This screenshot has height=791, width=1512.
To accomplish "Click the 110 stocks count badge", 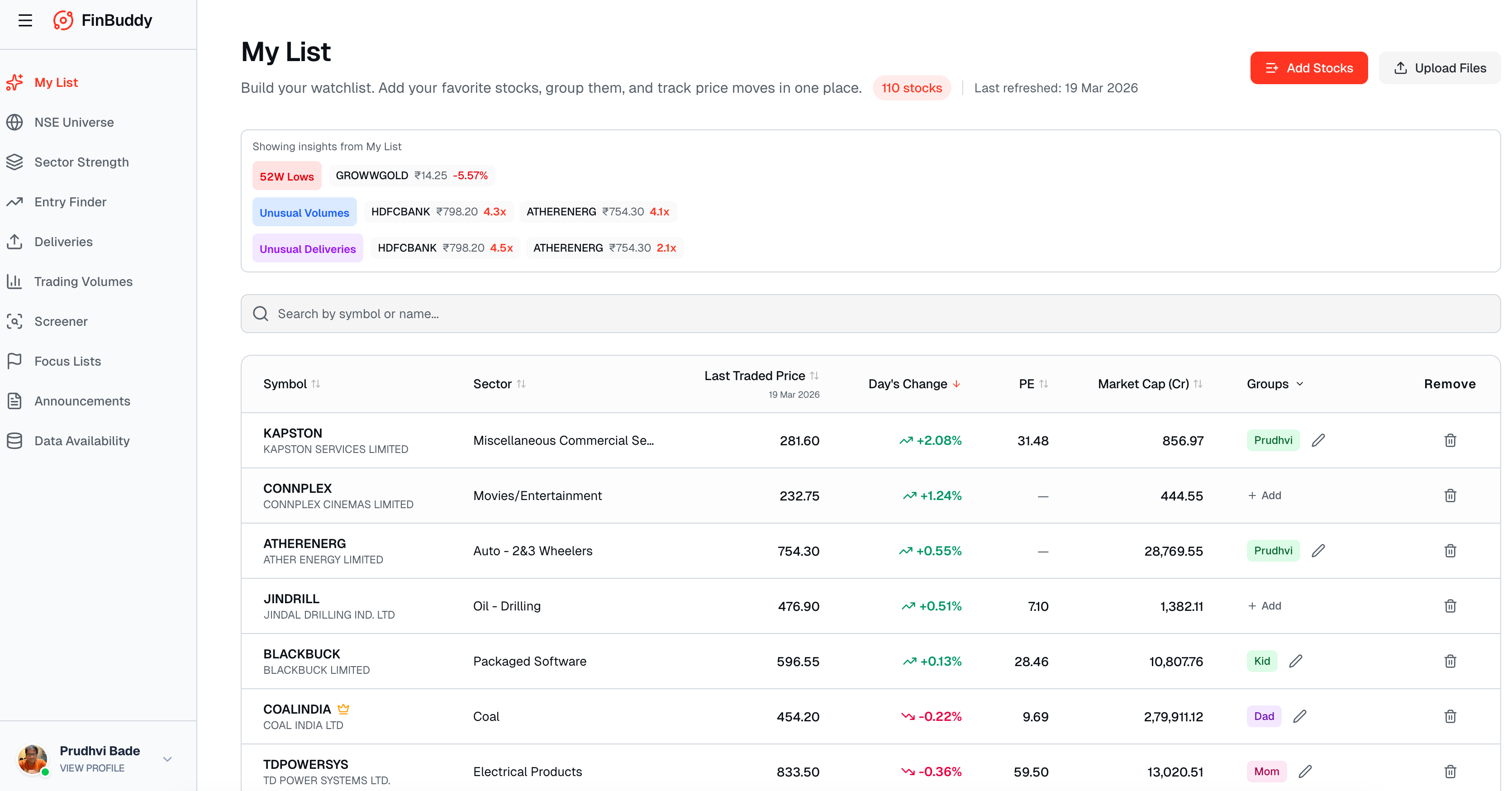I will (912, 88).
